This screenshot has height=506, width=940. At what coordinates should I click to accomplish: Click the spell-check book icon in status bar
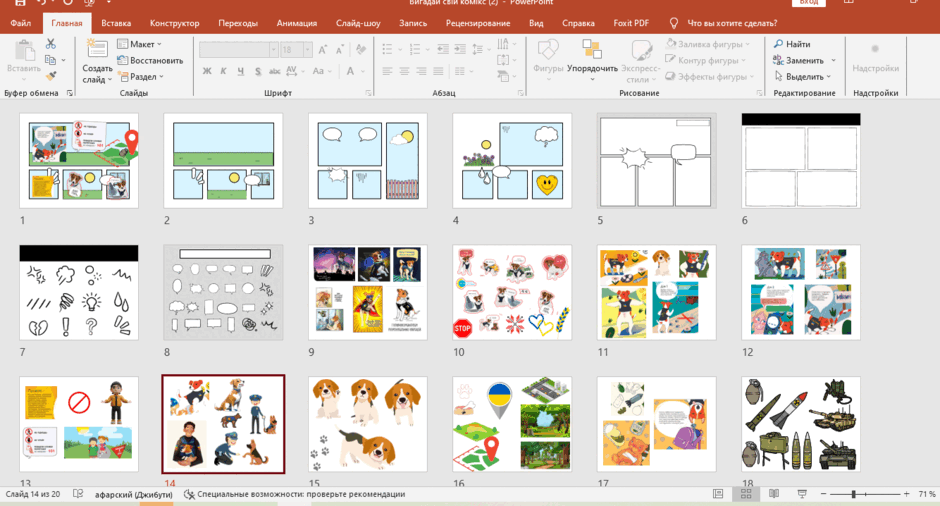tap(78, 494)
